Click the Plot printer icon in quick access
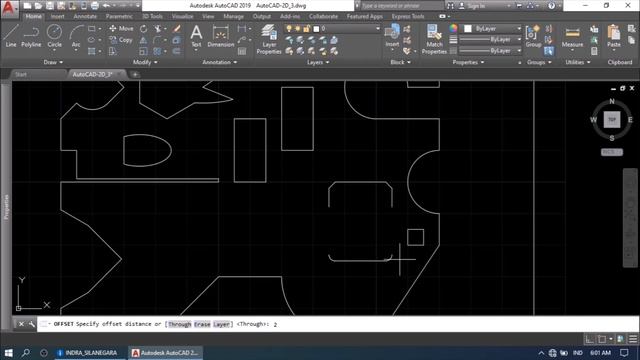 click(x=95, y=6)
